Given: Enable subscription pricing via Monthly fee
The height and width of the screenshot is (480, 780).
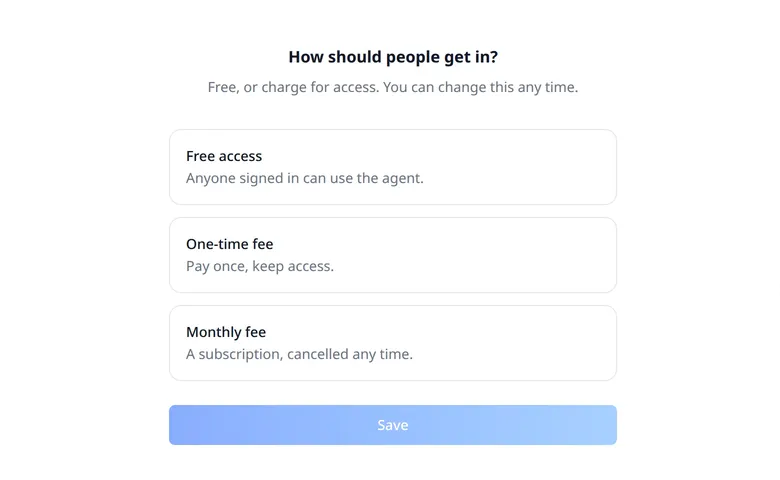Looking at the screenshot, I should coord(392,343).
